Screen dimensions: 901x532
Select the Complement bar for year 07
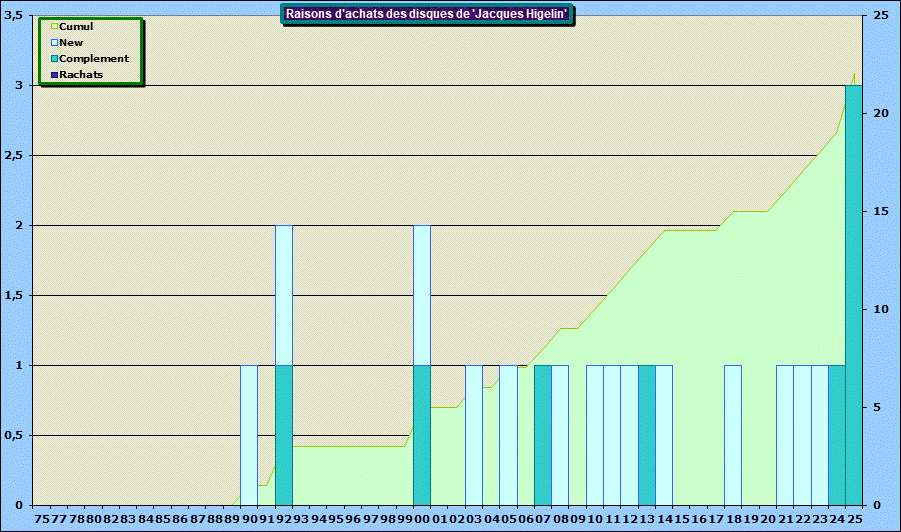pyautogui.click(x=543, y=435)
